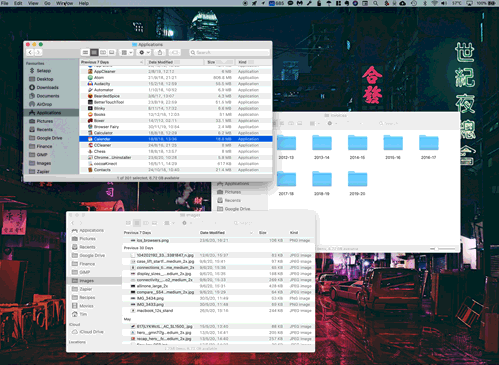Select the Contacts application row
This screenshot has width=499, height=365.
[x=176, y=170]
